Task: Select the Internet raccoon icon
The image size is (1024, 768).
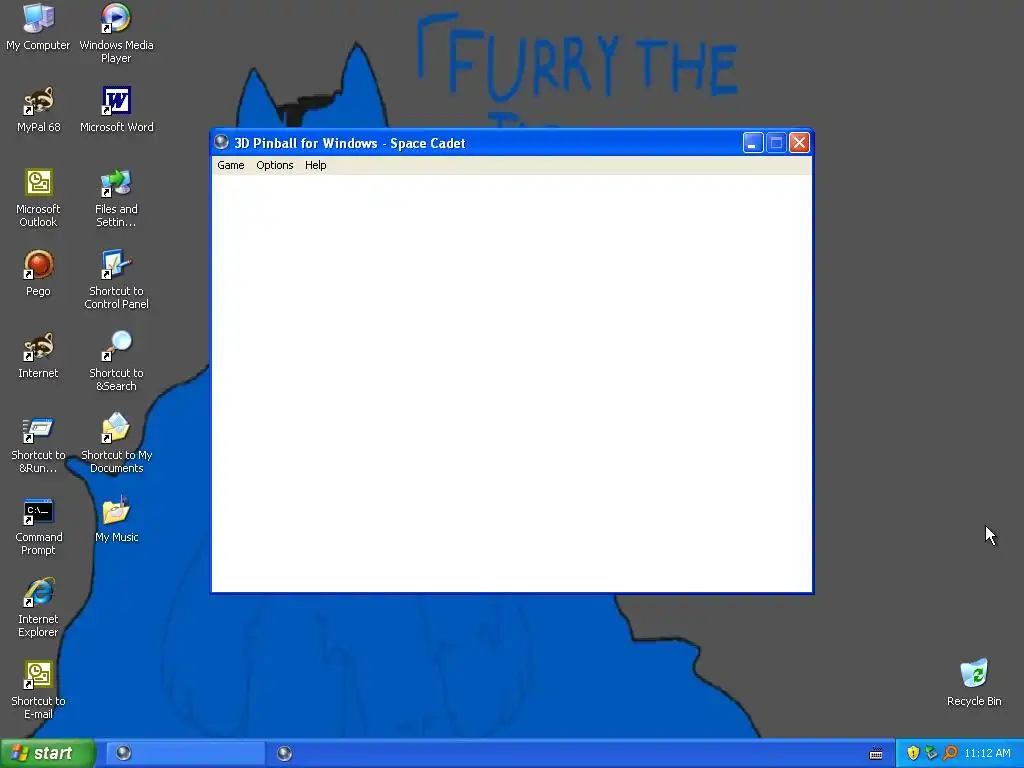Action: pyautogui.click(x=38, y=356)
